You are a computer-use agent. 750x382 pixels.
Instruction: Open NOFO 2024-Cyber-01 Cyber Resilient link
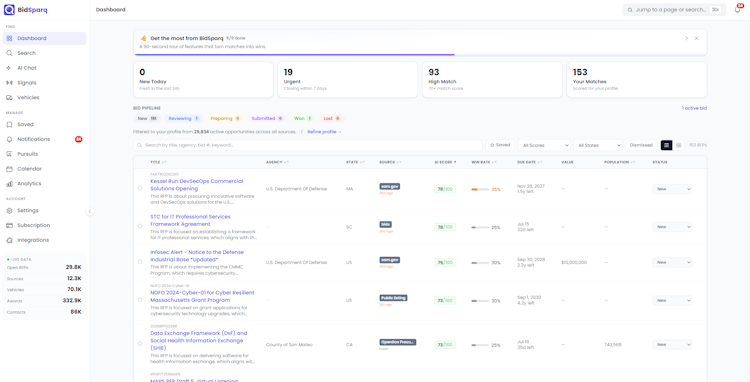[202, 296]
